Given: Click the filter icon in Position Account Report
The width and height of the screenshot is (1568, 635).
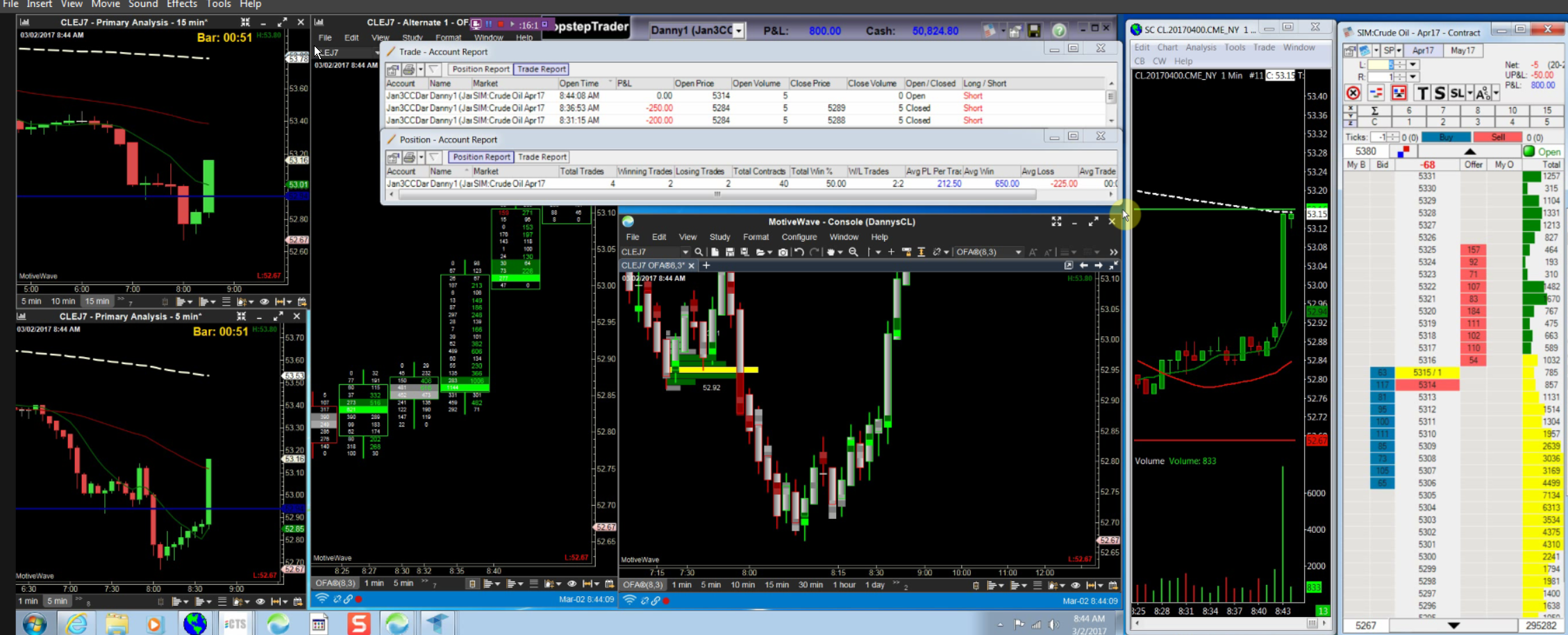Looking at the screenshot, I should tap(434, 158).
